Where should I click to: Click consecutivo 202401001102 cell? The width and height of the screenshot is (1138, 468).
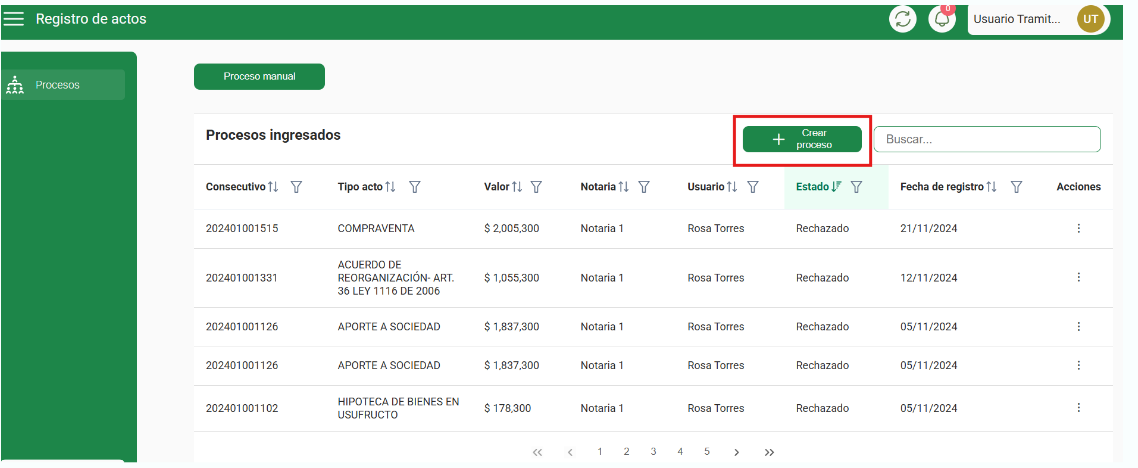(242, 409)
